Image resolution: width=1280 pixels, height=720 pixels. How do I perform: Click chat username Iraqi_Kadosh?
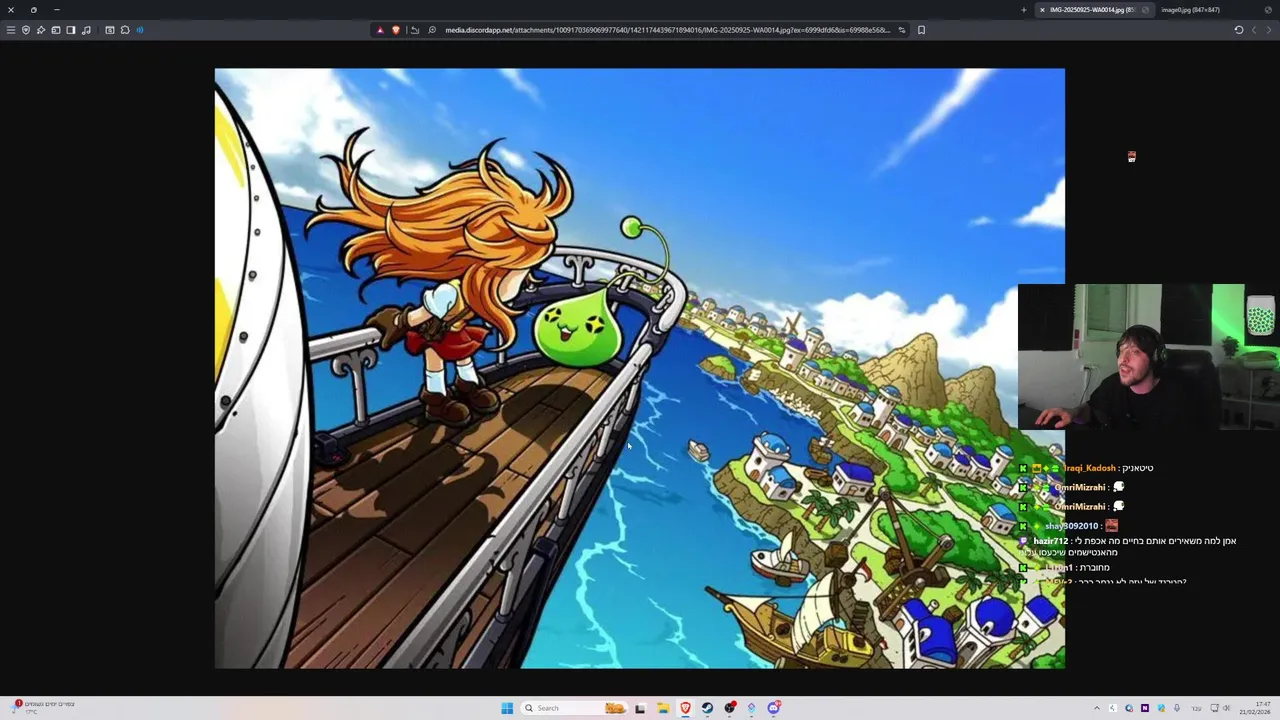[1089, 468]
